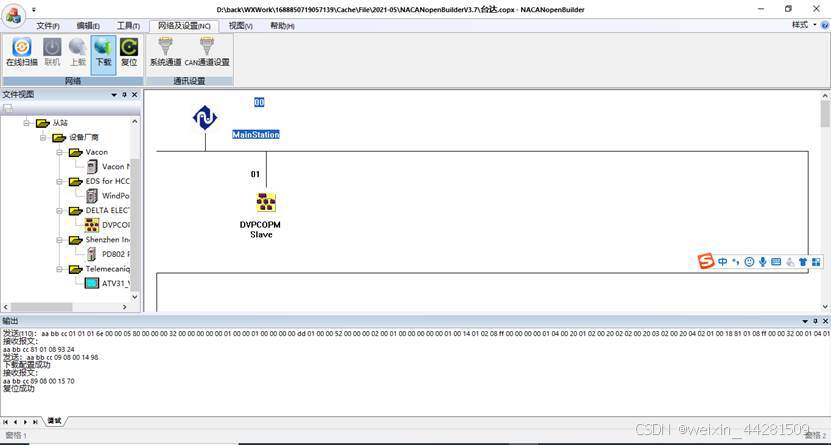Screen dimensions: 831x445
Task: Open the 视图(V) menu
Action: click(x=241, y=26)
